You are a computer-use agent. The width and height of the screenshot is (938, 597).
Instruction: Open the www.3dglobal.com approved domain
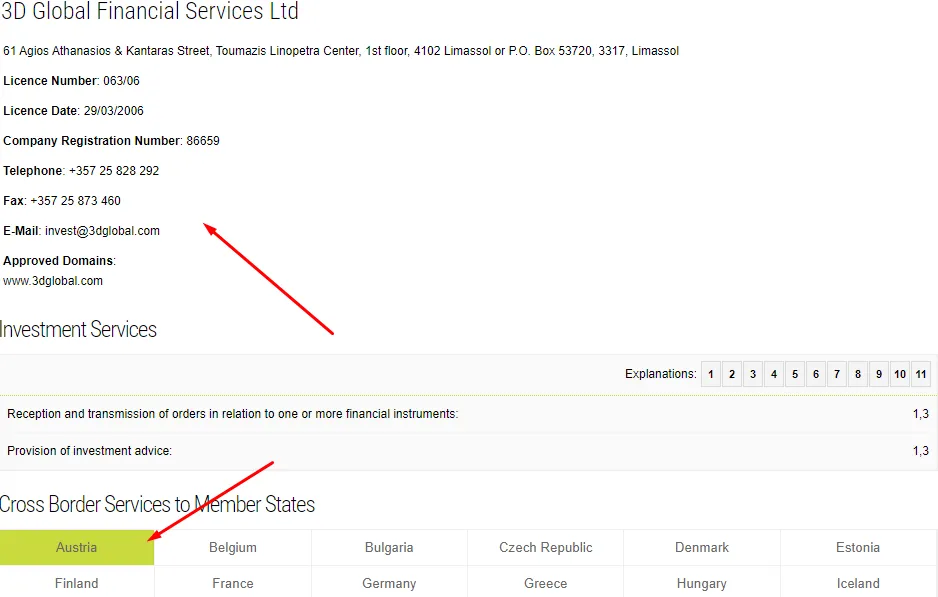pos(53,281)
